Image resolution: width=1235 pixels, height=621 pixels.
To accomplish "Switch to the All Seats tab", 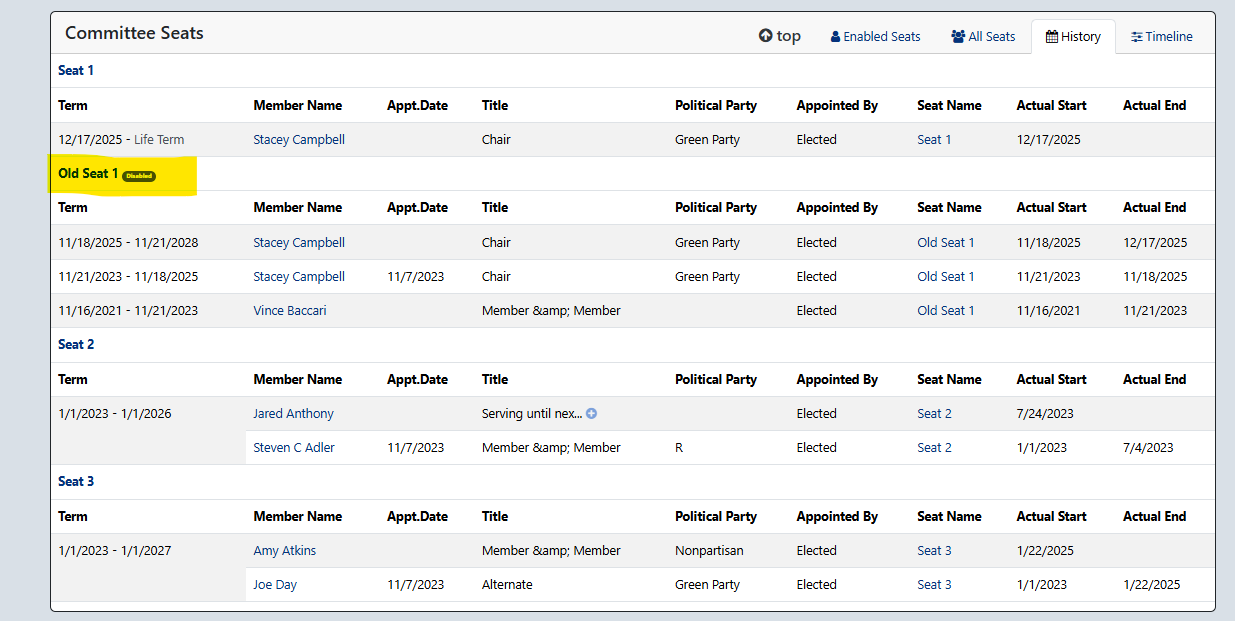I will pos(983,37).
